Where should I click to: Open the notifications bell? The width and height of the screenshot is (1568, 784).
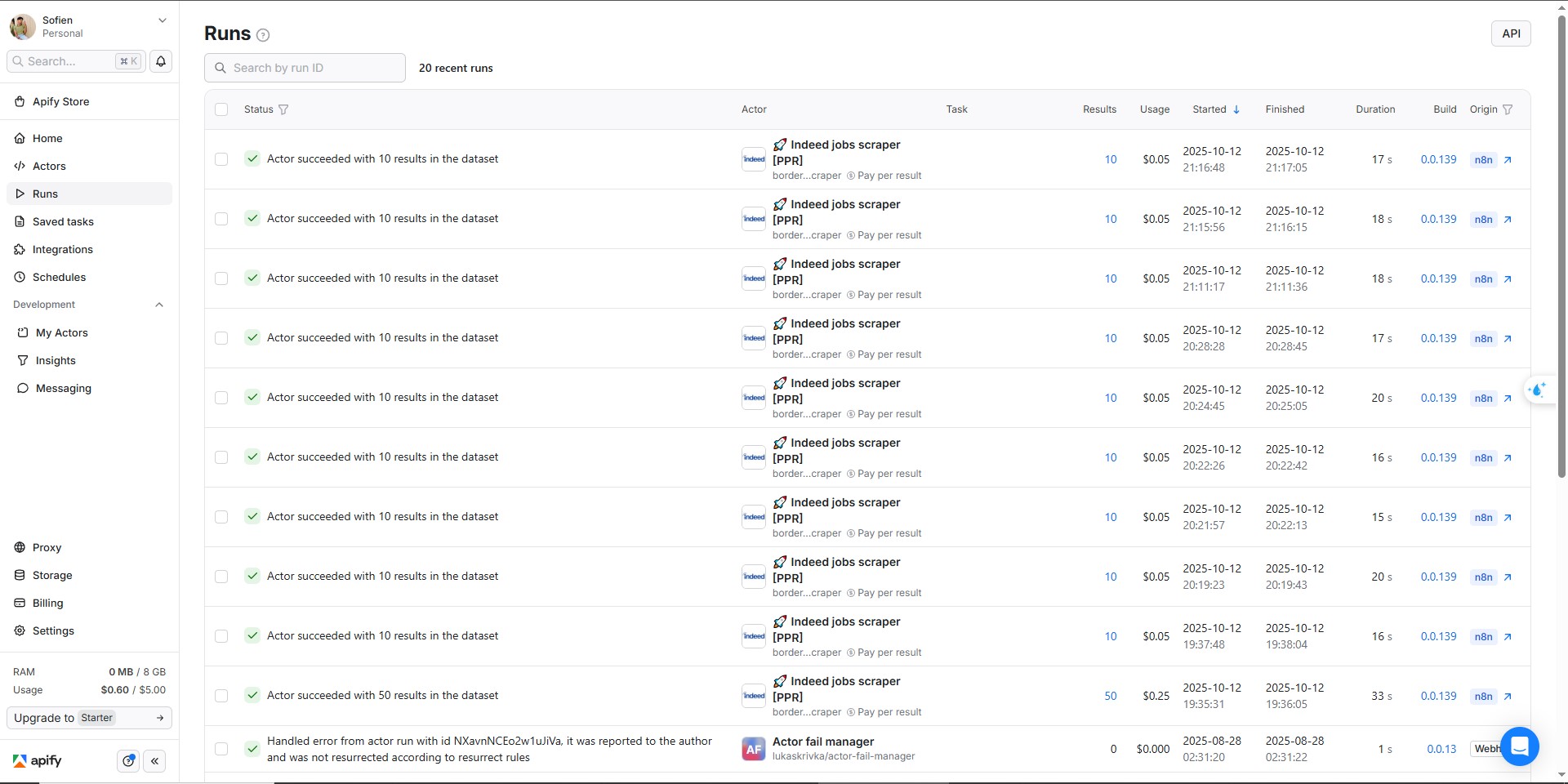(161, 61)
